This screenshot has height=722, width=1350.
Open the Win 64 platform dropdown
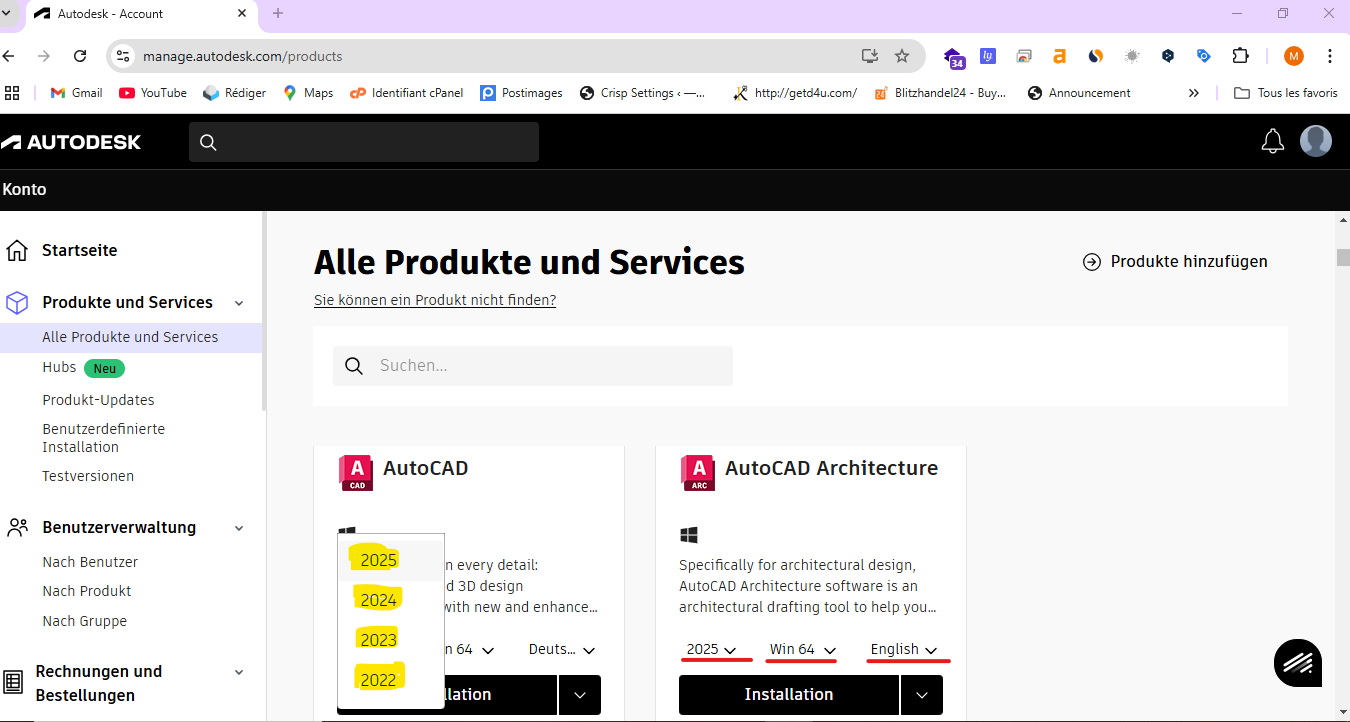pos(802,650)
